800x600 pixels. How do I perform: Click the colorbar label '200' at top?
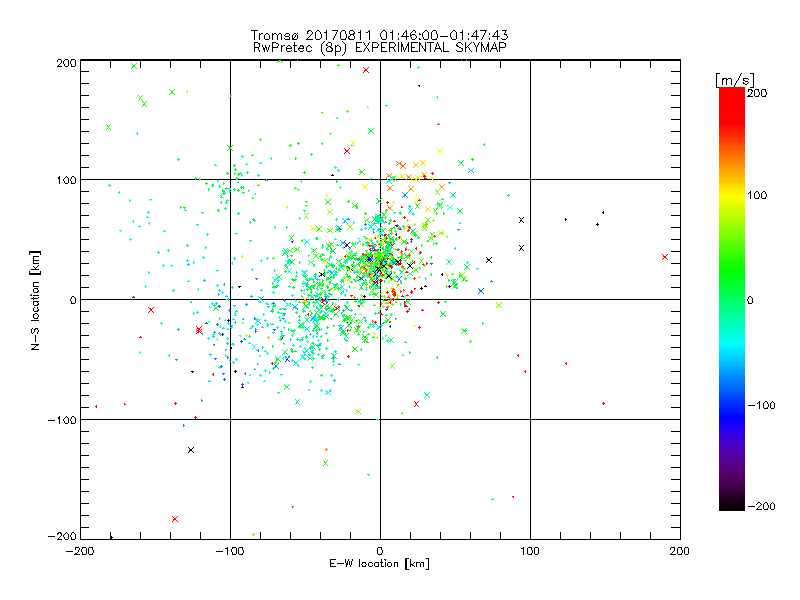coord(757,93)
